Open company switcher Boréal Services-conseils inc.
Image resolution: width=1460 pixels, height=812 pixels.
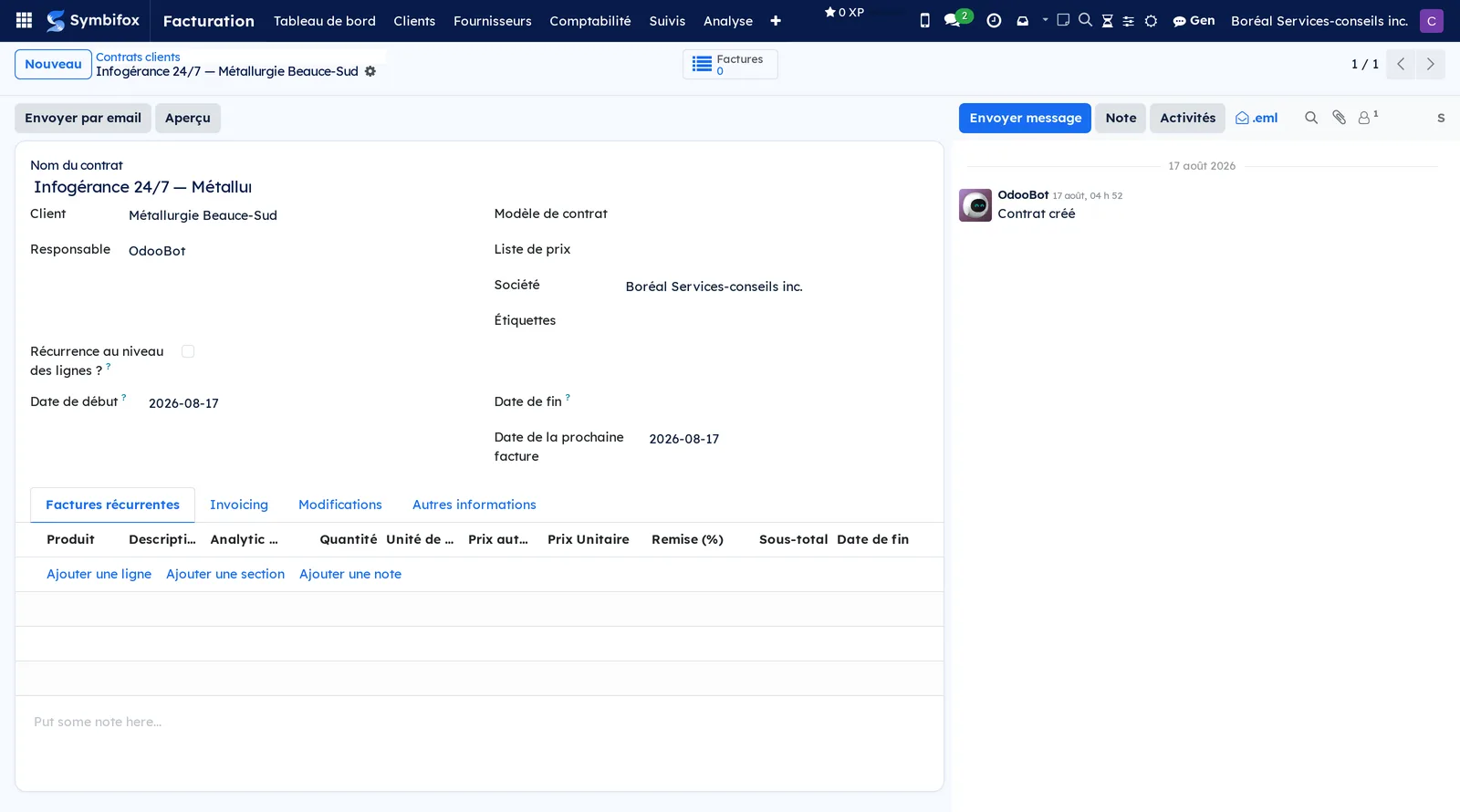[1319, 21]
